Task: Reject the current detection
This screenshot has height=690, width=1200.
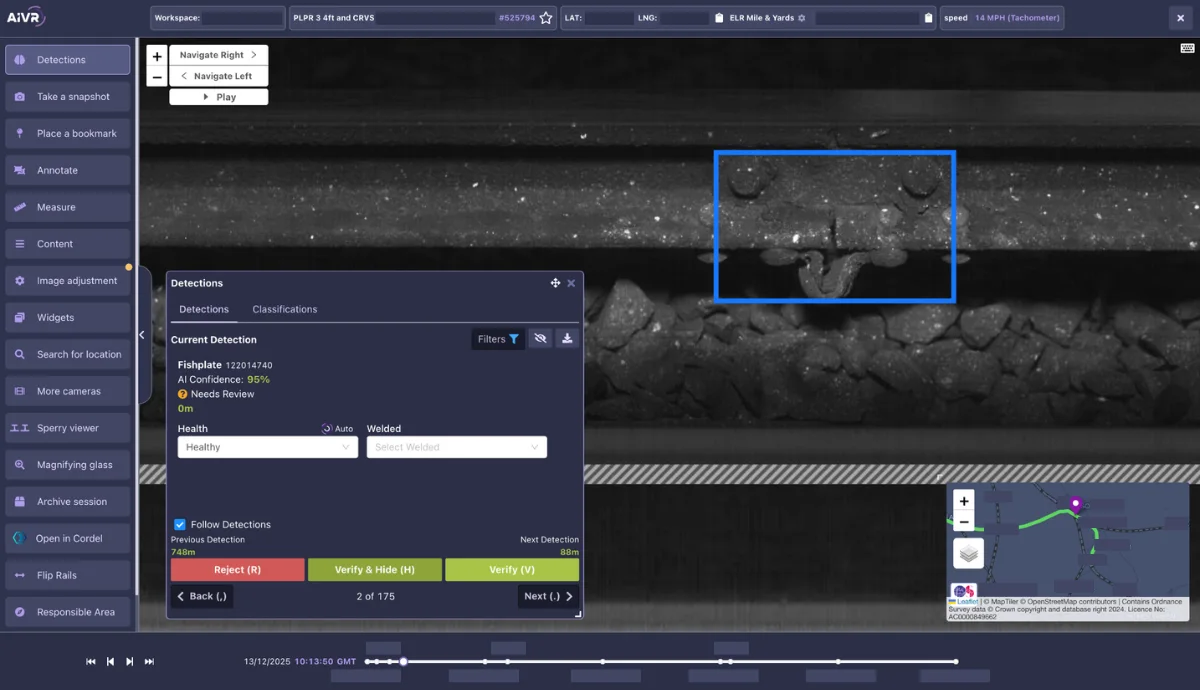Action: point(237,570)
